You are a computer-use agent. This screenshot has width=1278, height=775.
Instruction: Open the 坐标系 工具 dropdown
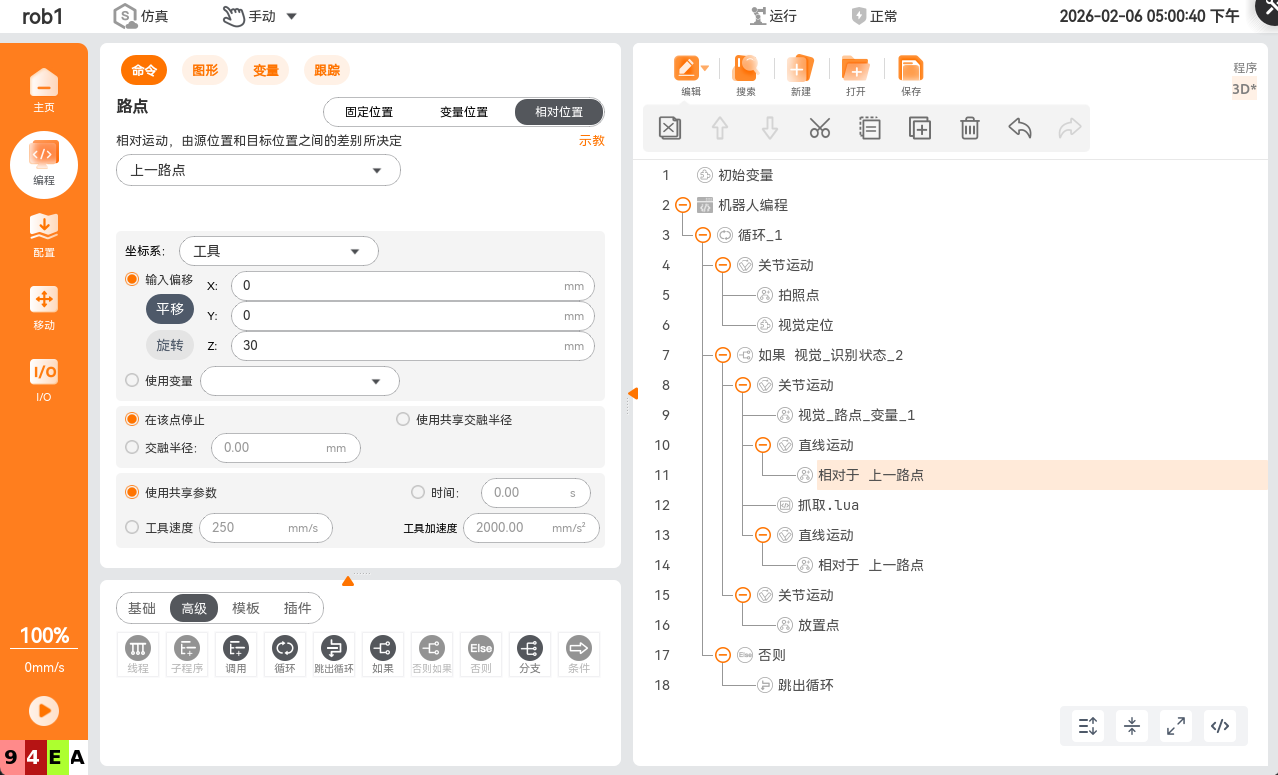pyautogui.click(x=278, y=252)
